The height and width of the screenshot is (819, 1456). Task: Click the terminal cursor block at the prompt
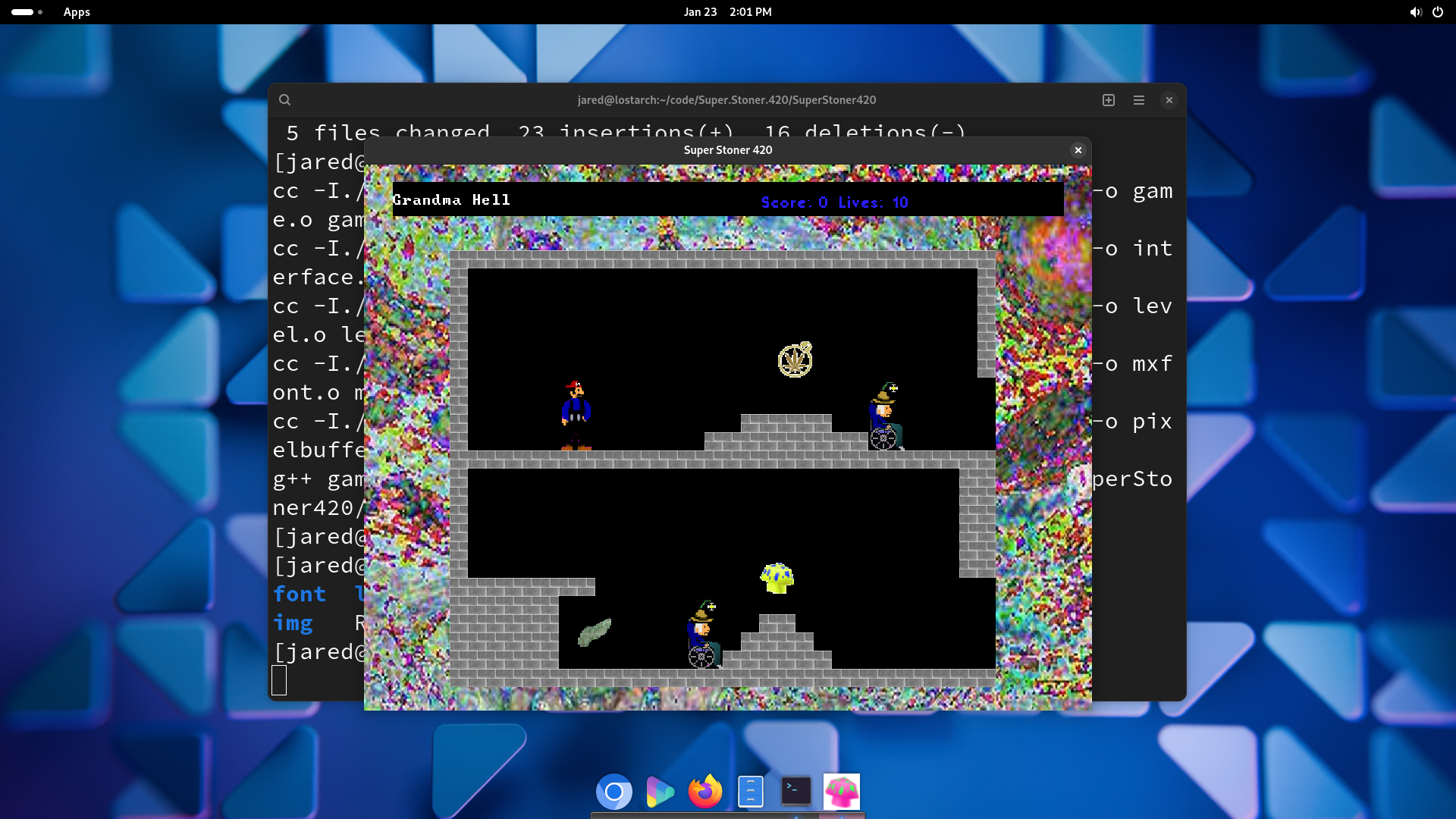point(279,680)
